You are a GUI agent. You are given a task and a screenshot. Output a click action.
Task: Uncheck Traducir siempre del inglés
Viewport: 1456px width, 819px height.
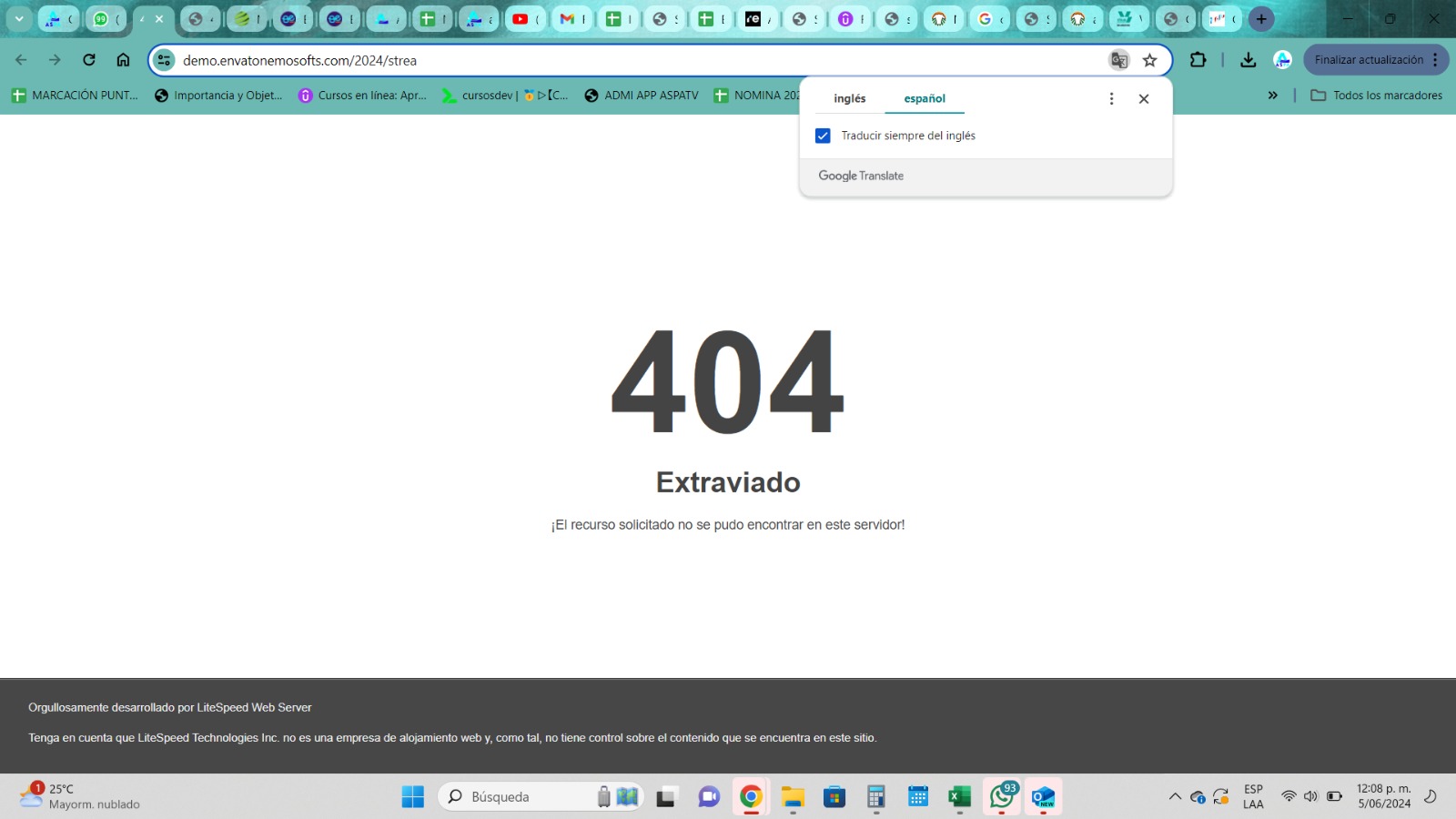[823, 136]
